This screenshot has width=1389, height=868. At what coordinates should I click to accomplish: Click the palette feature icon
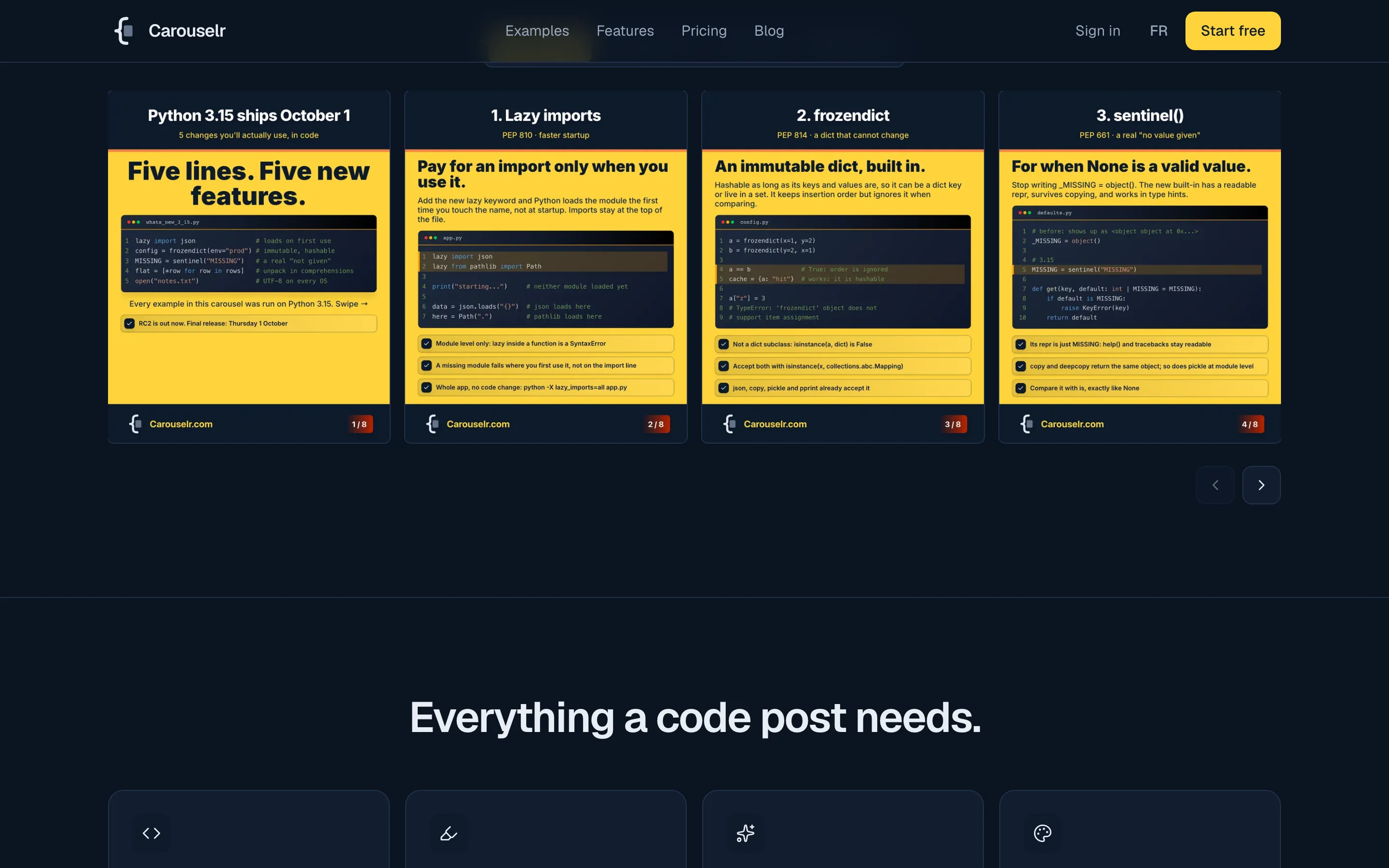1042,833
